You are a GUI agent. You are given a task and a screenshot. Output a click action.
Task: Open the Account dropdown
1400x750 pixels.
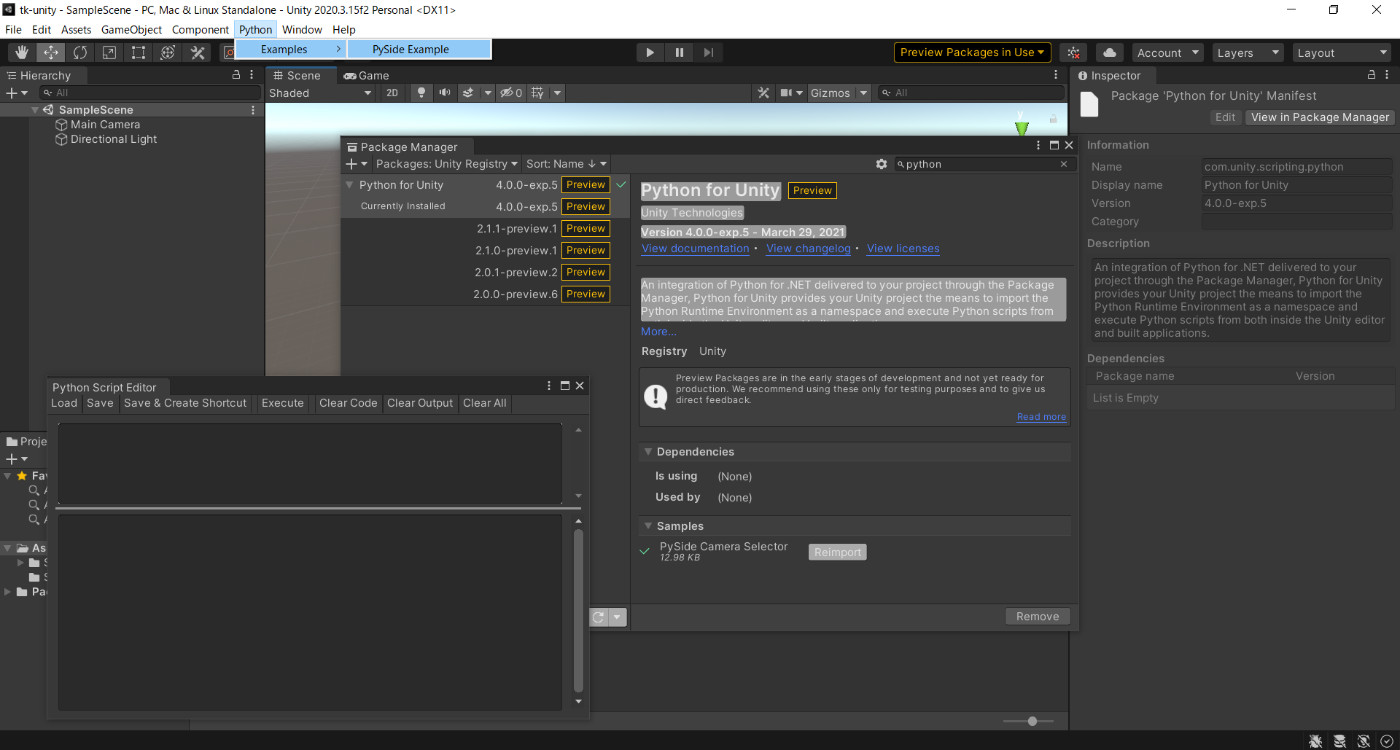click(x=1168, y=53)
